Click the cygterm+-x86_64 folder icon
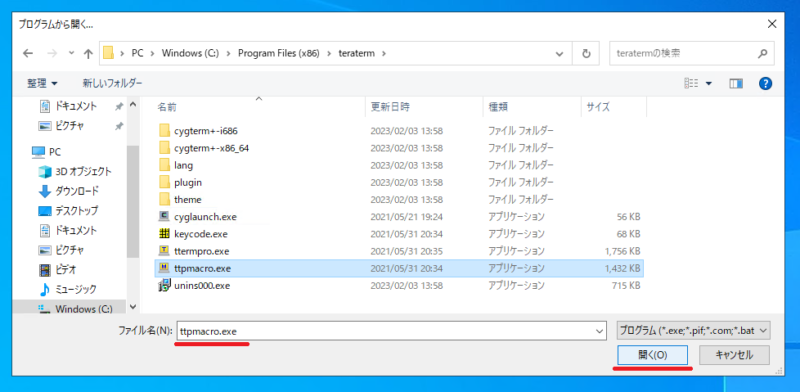This screenshot has height=392, width=800. pos(164,148)
